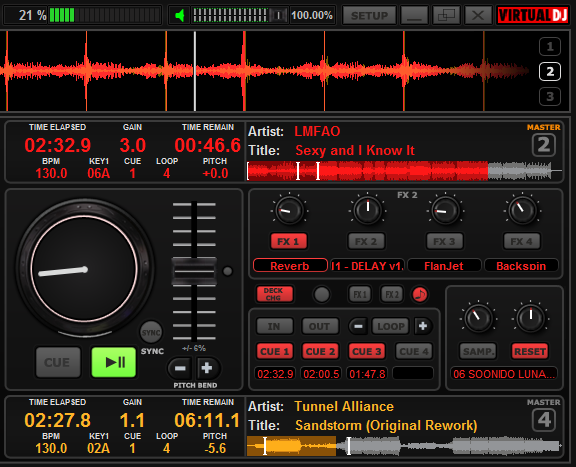This screenshot has width=576, height=467.
Task: Open FlanJet effect selection dropdown
Action: [x=444, y=265]
